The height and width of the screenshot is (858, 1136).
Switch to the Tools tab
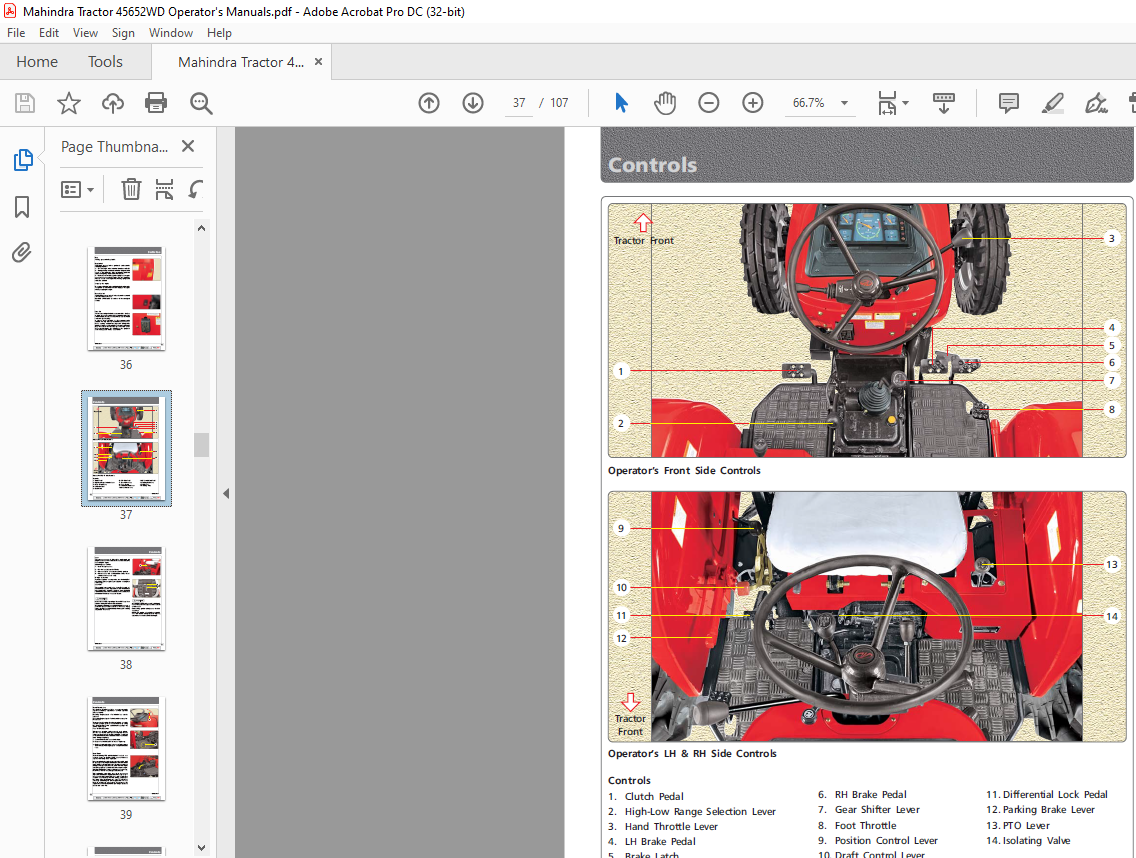point(105,62)
